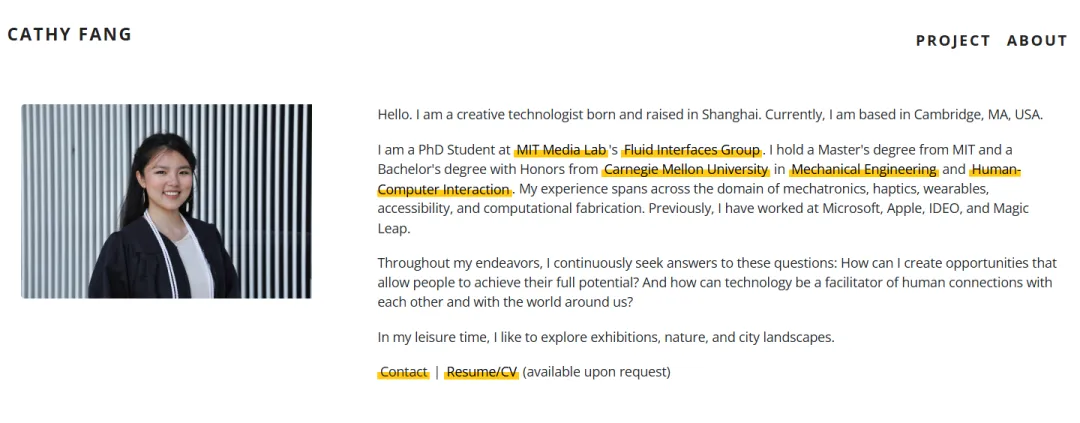
Task: Click the 'Hello. I am a creative technologist' sentence
Action: pos(710,115)
